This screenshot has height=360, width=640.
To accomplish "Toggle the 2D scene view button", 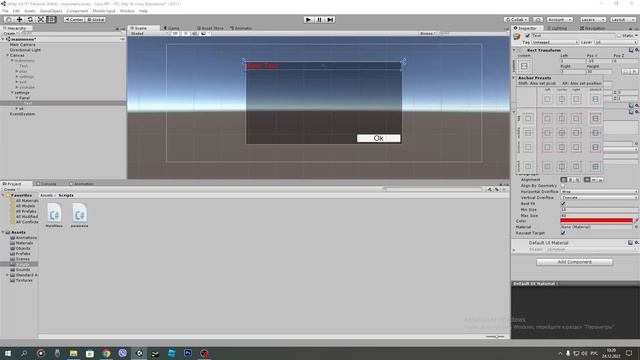I will pos(175,33).
